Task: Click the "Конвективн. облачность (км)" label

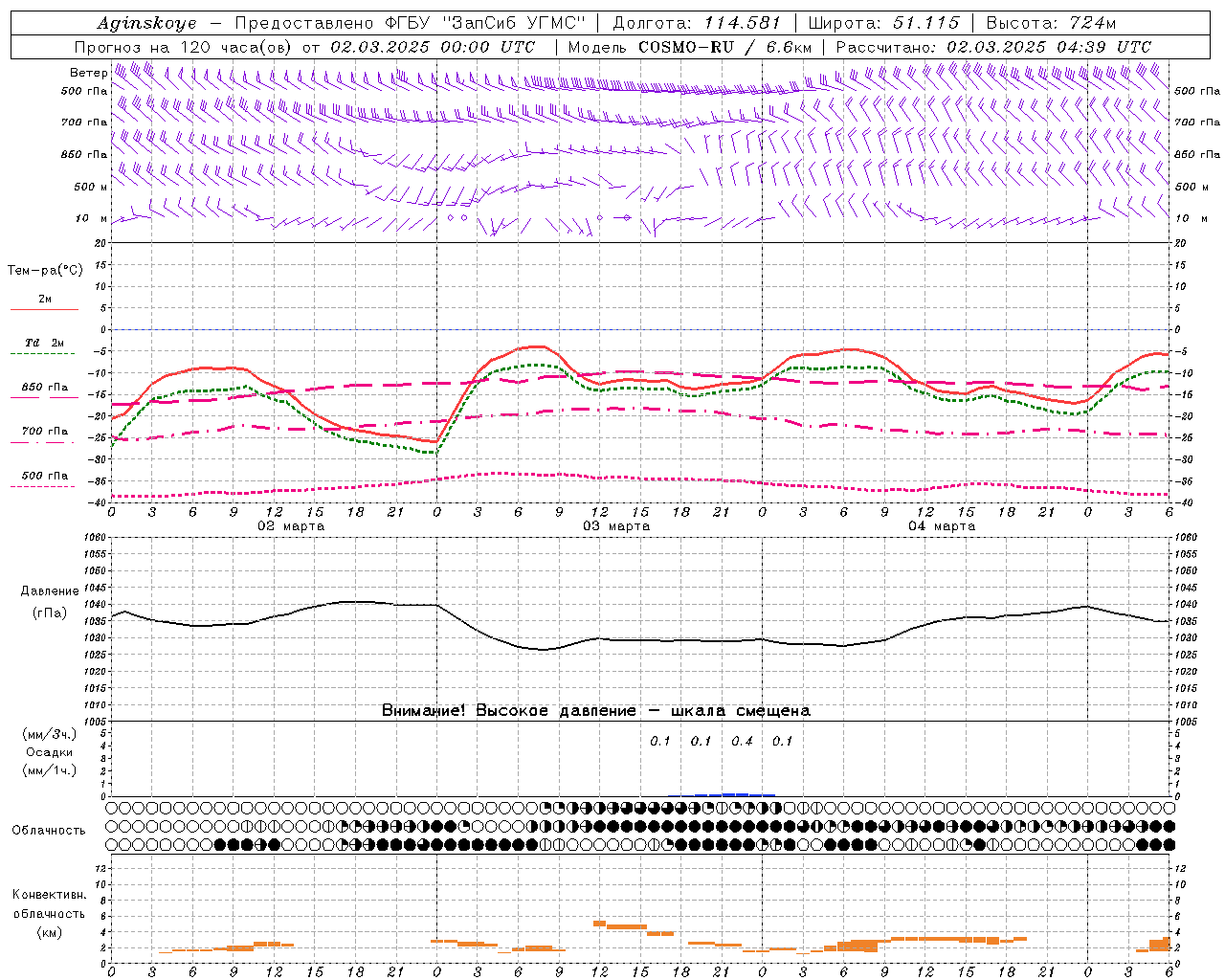Action: coord(49,914)
